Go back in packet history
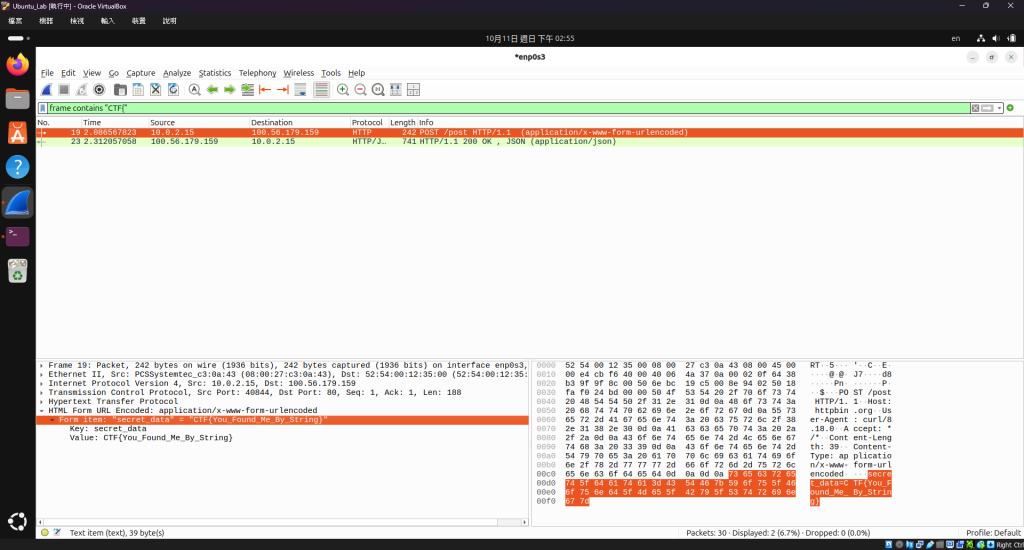Image resolution: width=1024 pixels, height=550 pixels. point(212,90)
